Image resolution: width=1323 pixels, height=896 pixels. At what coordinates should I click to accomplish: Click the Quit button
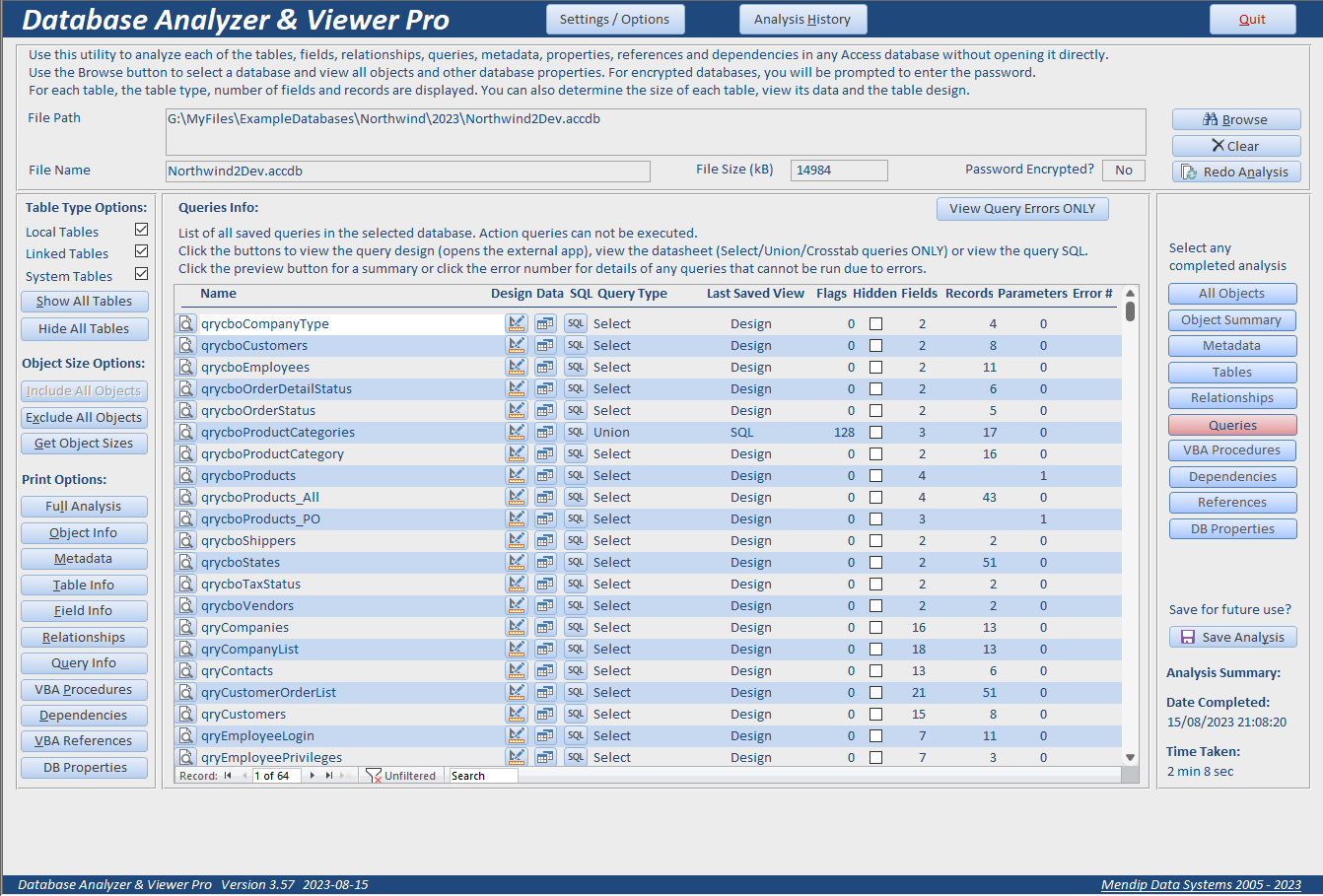point(1252,20)
